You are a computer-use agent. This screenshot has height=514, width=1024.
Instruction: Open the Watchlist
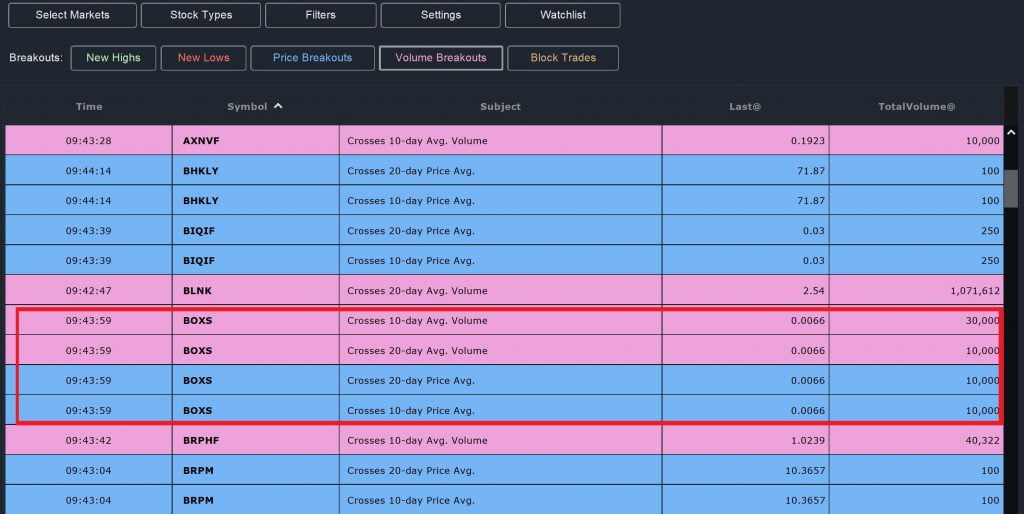tap(562, 15)
